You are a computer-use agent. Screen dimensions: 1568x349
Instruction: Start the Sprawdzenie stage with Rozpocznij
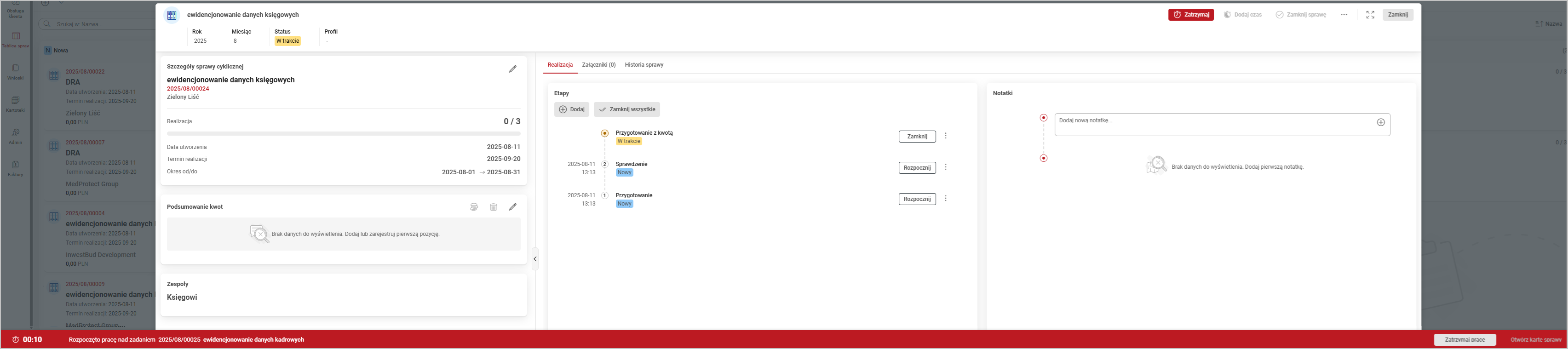point(917,168)
